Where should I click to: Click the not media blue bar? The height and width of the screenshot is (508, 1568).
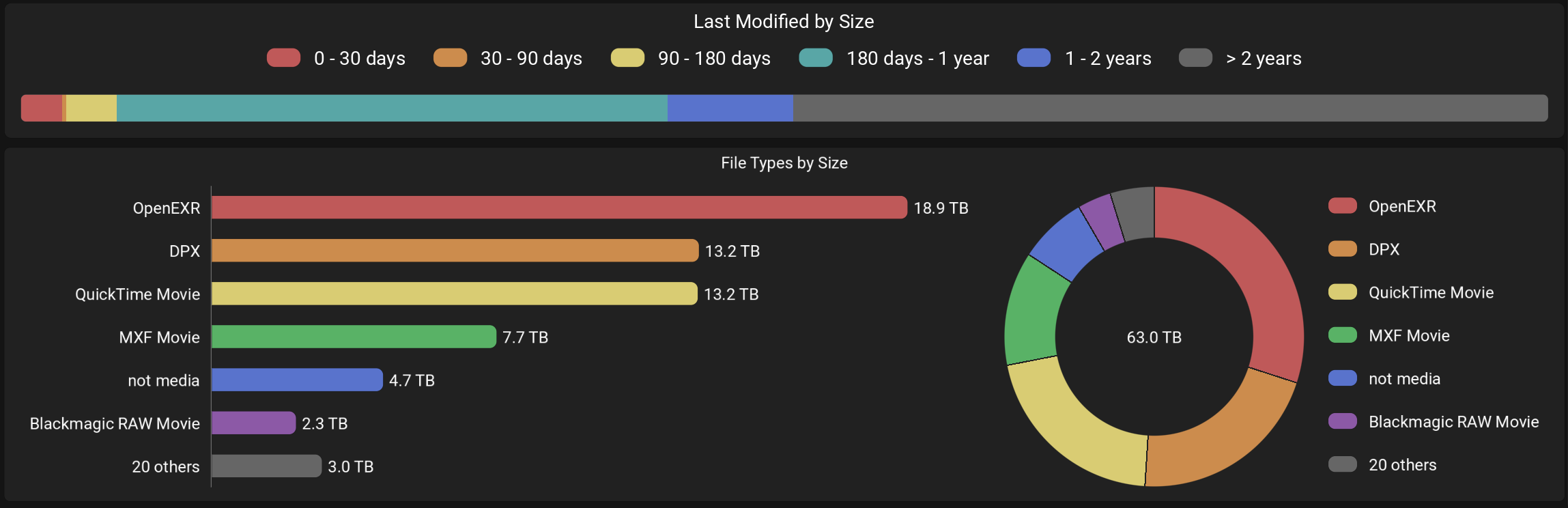[297, 380]
